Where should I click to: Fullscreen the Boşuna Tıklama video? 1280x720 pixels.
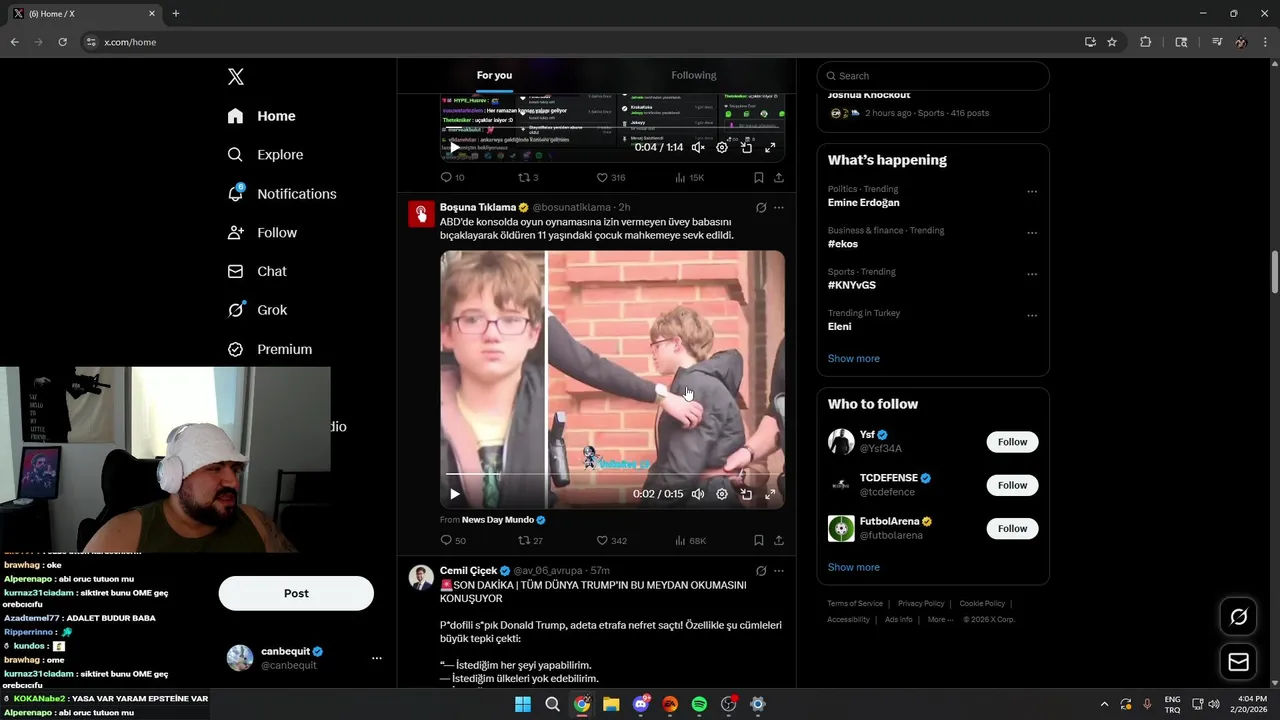(x=770, y=494)
